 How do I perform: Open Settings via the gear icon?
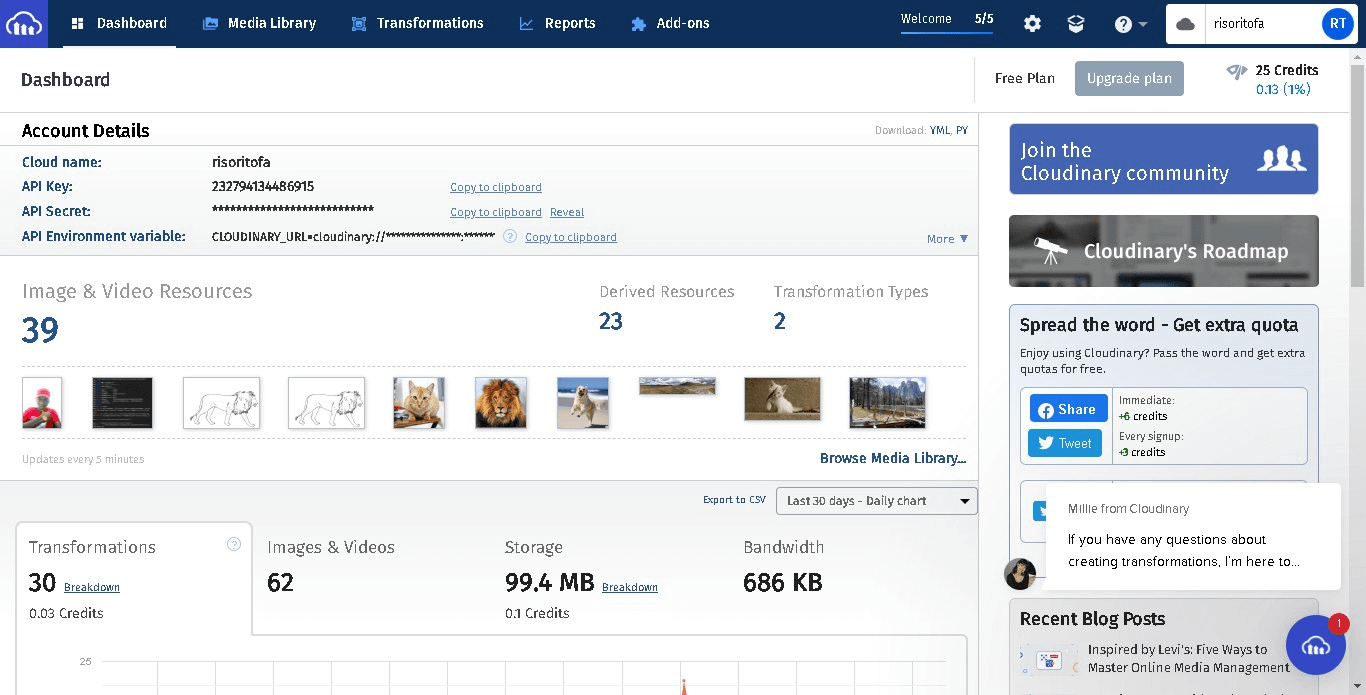pyautogui.click(x=1032, y=24)
